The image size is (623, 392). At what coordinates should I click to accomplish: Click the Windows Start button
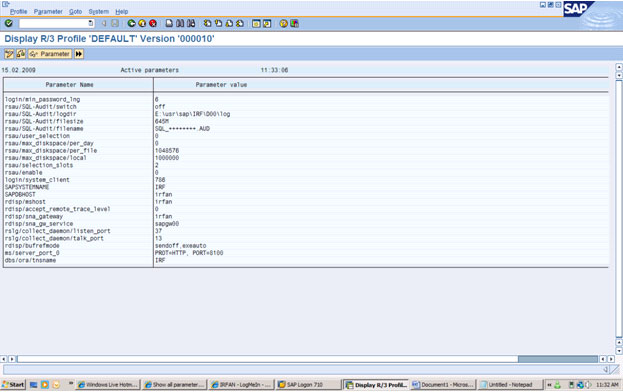(x=13, y=384)
